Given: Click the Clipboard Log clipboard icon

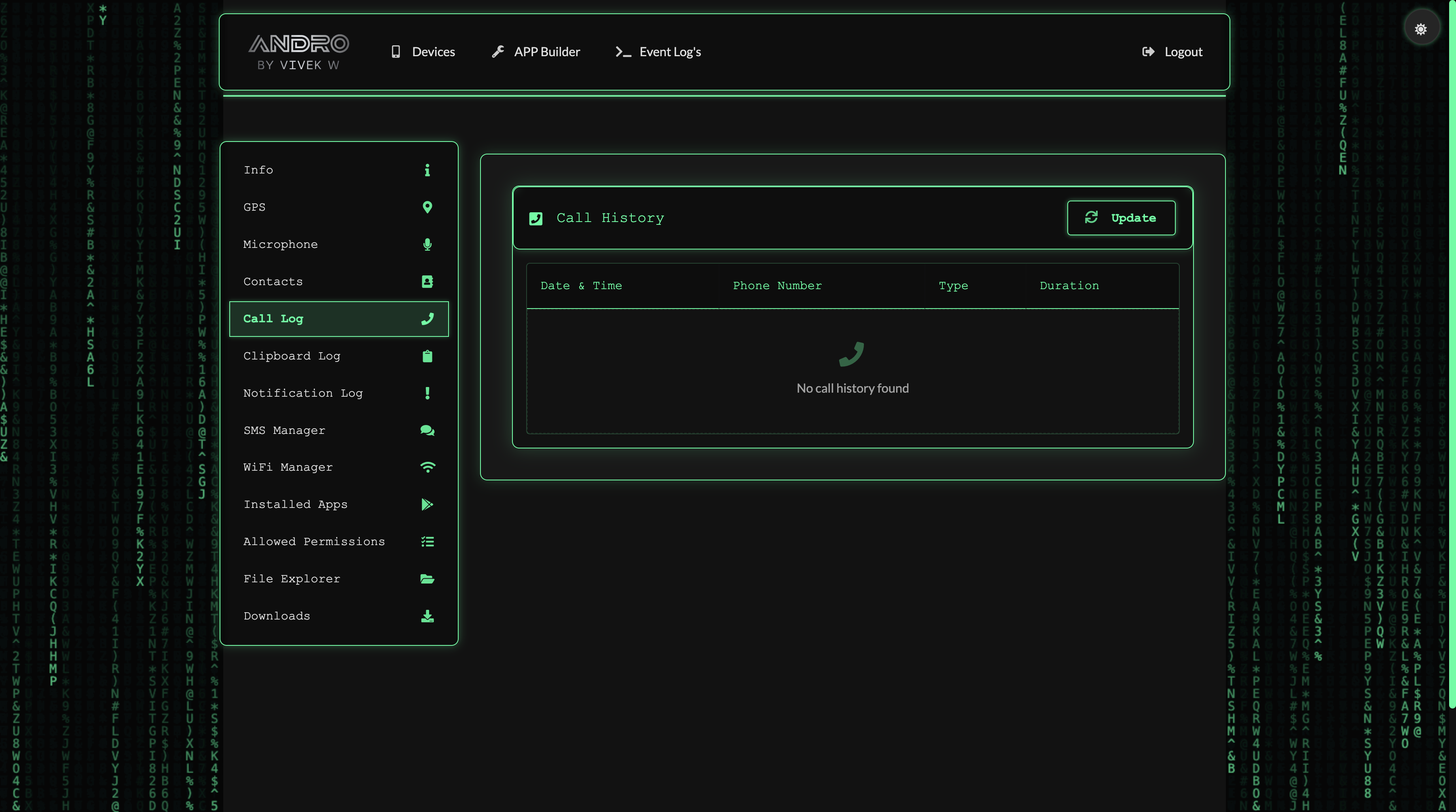Looking at the screenshot, I should pos(427,356).
